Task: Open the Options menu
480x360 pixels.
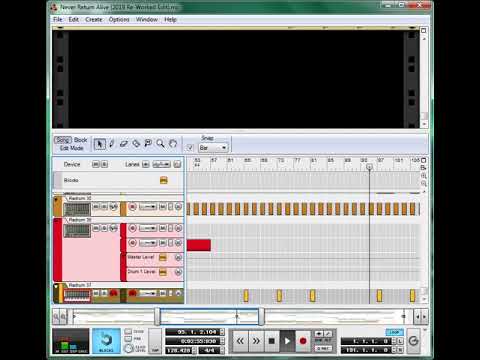Action: (119, 20)
